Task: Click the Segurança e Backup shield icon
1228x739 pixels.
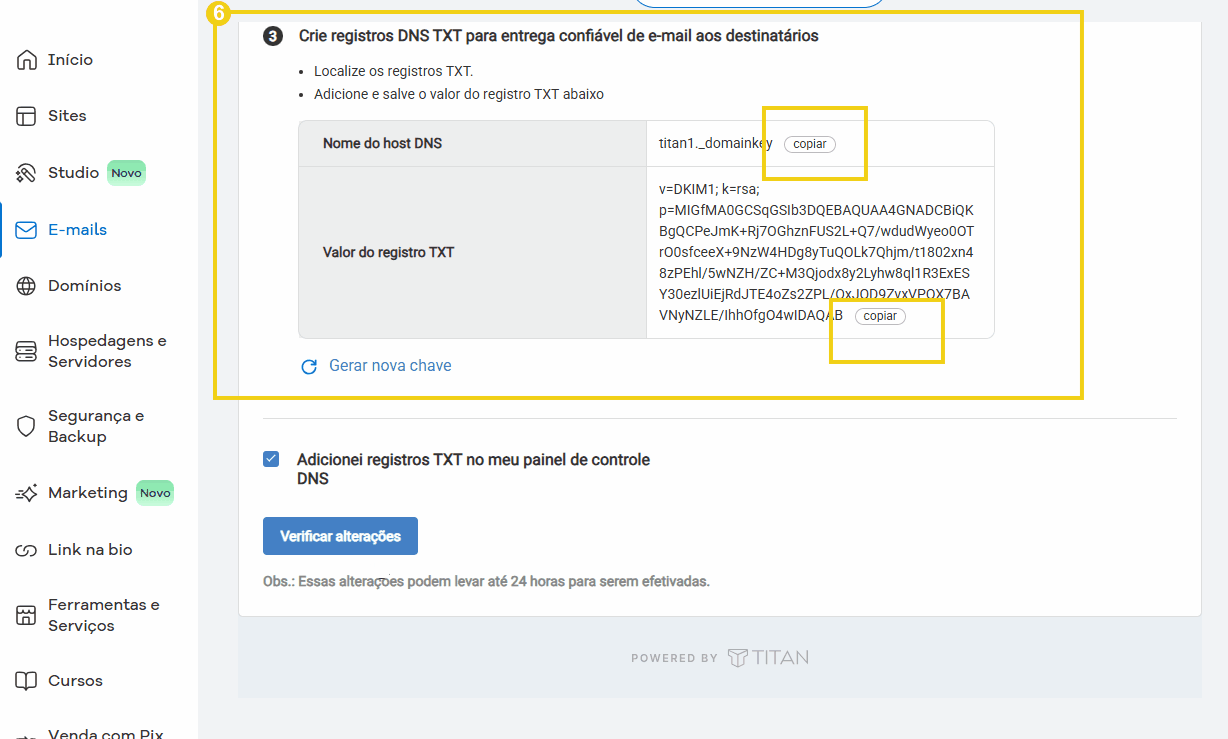Action: pos(26,426)
